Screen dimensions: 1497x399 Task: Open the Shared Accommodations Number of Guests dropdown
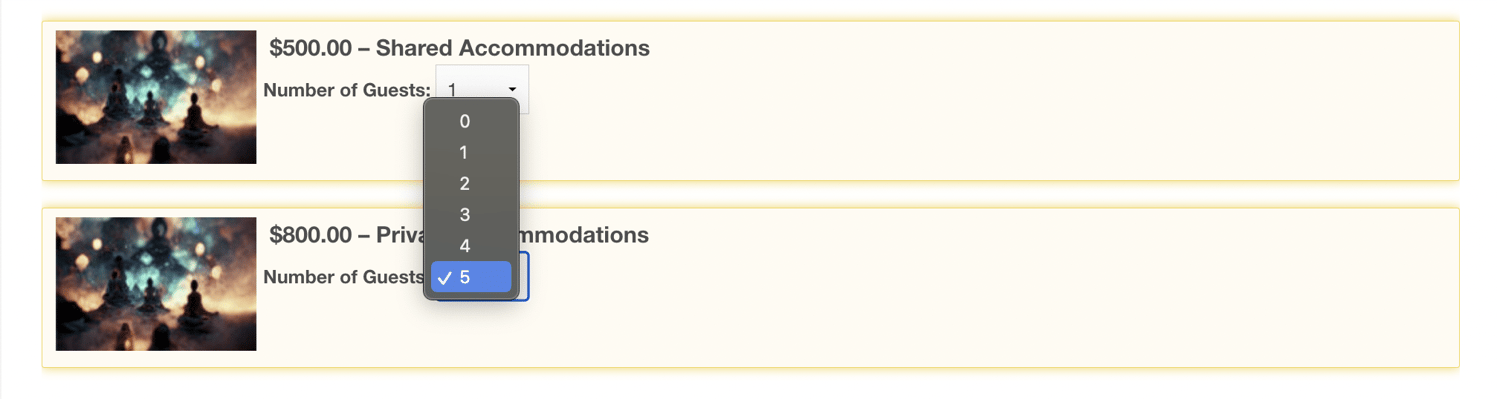pyautogui.click(x=482, y=90)
